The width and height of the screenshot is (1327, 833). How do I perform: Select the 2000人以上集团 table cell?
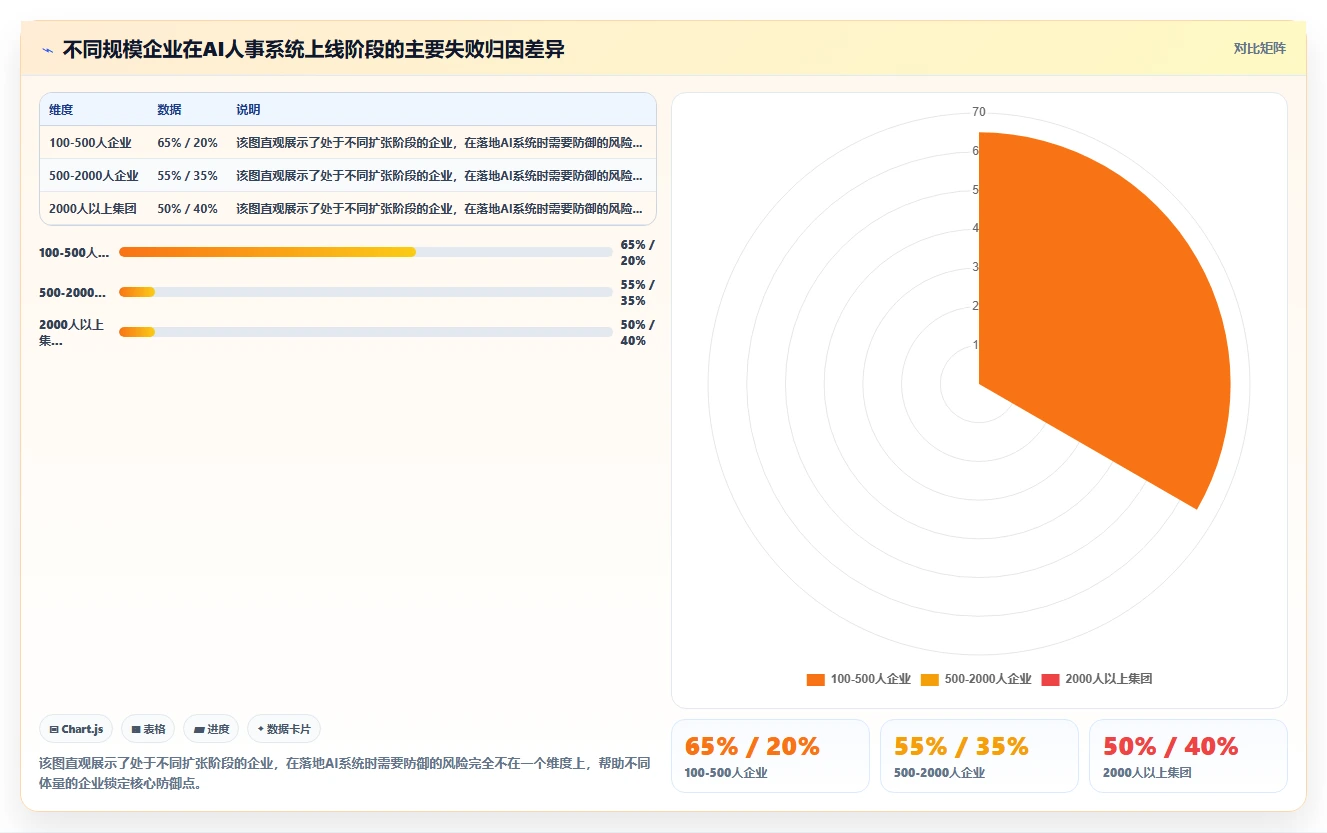pos(93,209)
